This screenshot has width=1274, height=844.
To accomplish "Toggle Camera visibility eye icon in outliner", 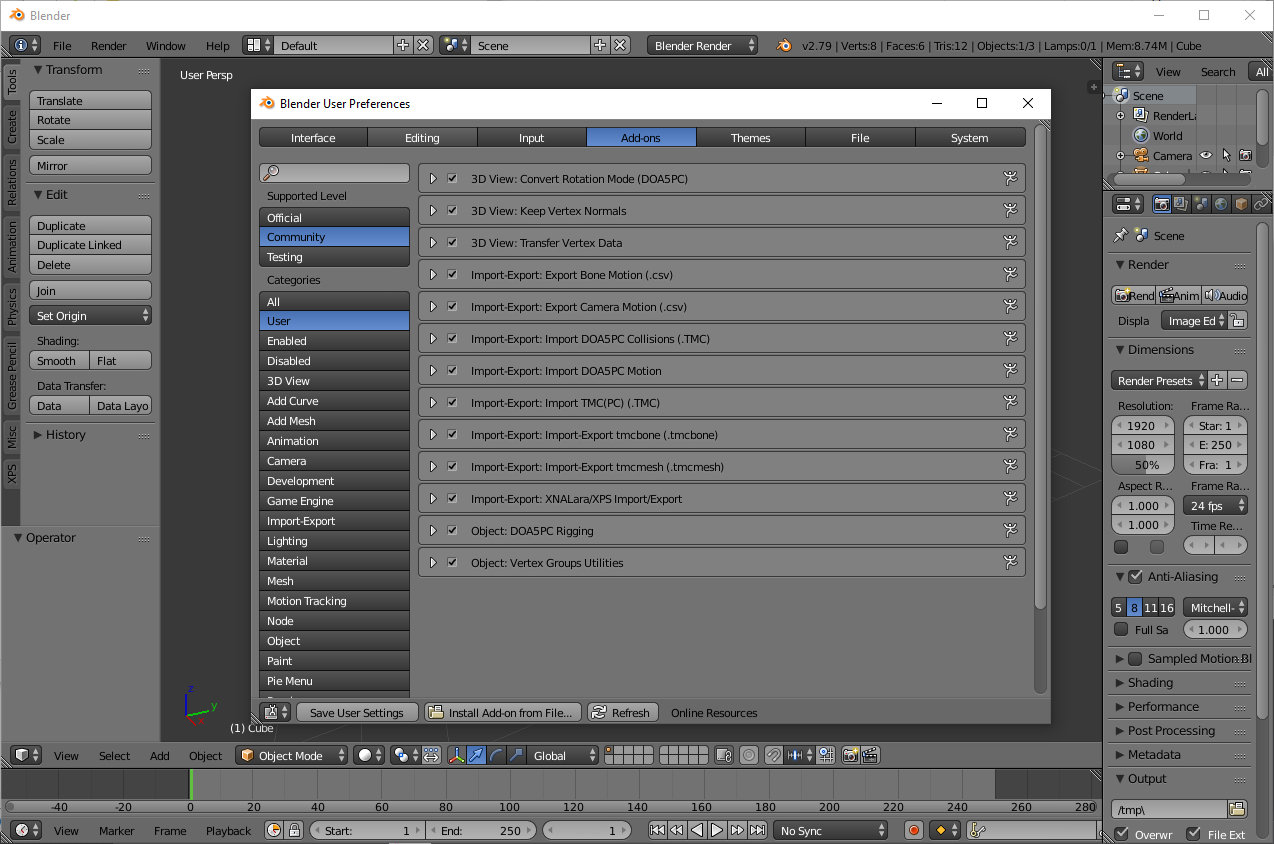I will [x=1206, y=155].
